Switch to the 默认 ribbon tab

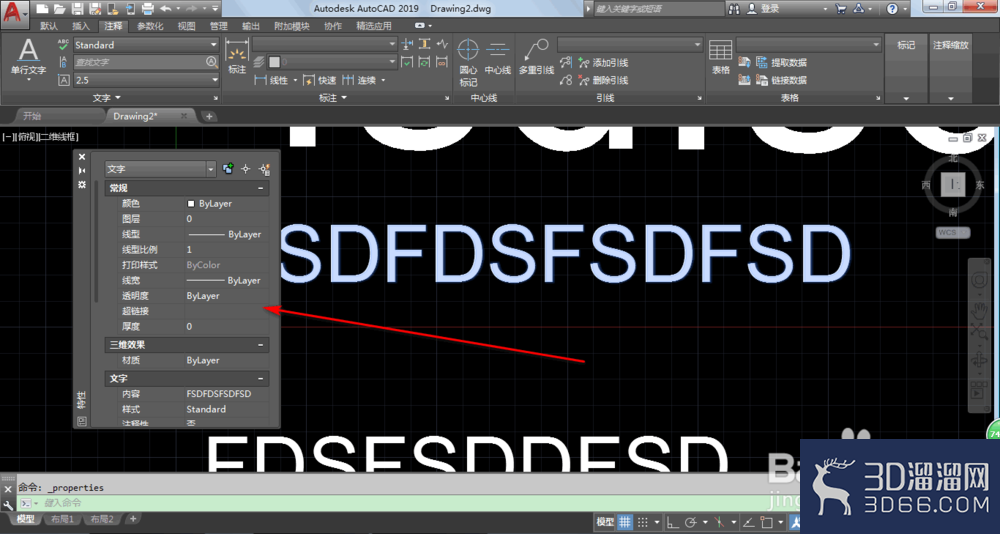(48, 26)
